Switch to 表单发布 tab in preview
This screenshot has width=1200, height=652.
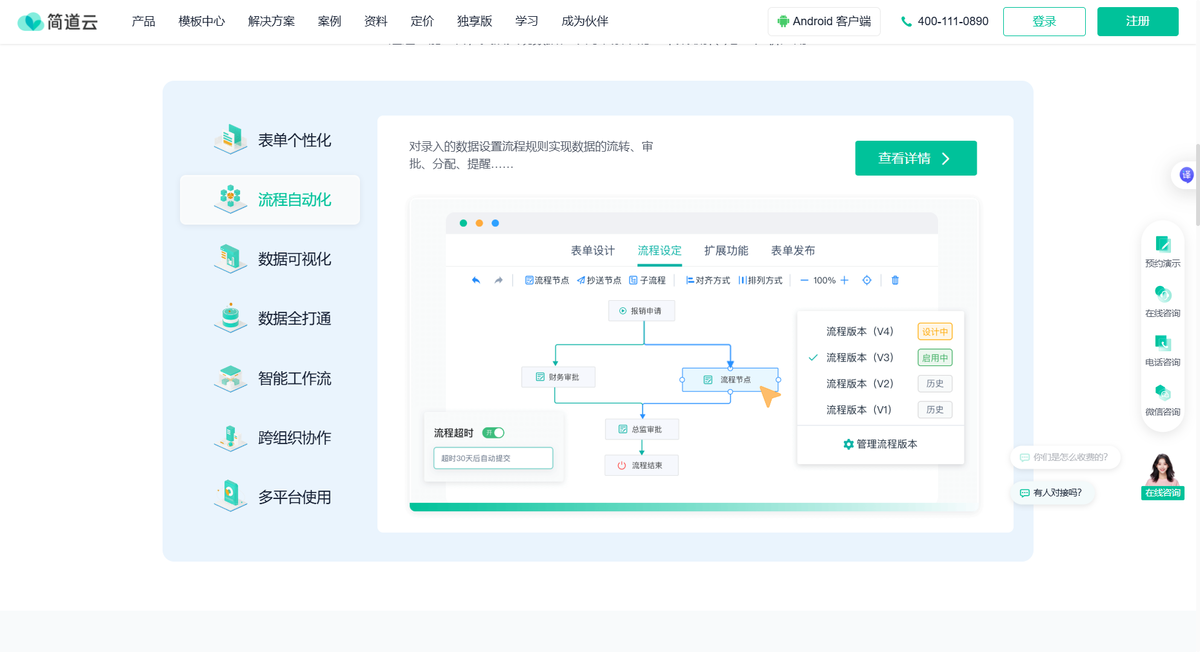coord(793,250)
